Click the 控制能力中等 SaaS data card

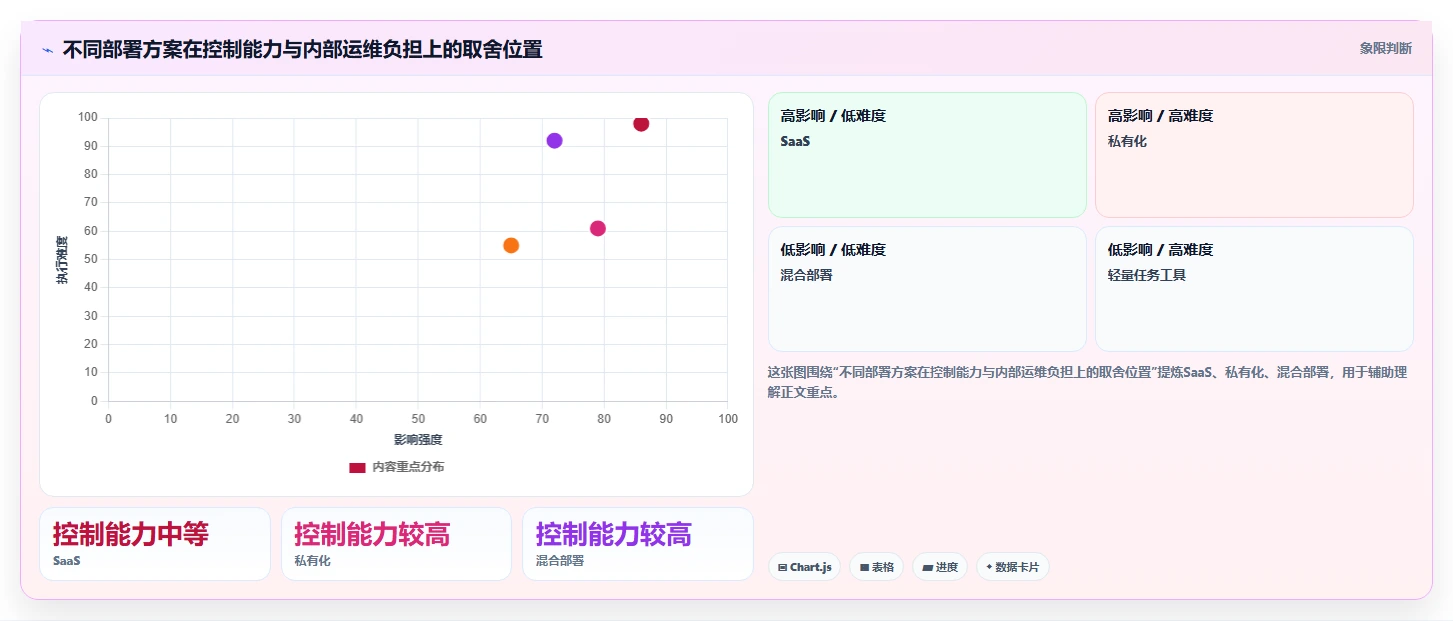click(x=155, y=544)
